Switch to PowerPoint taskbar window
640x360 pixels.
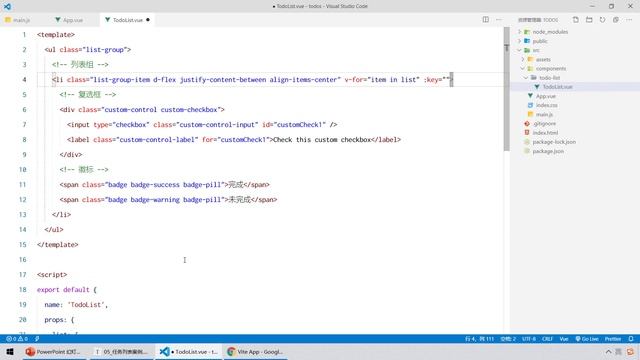[x=54, y=351]
